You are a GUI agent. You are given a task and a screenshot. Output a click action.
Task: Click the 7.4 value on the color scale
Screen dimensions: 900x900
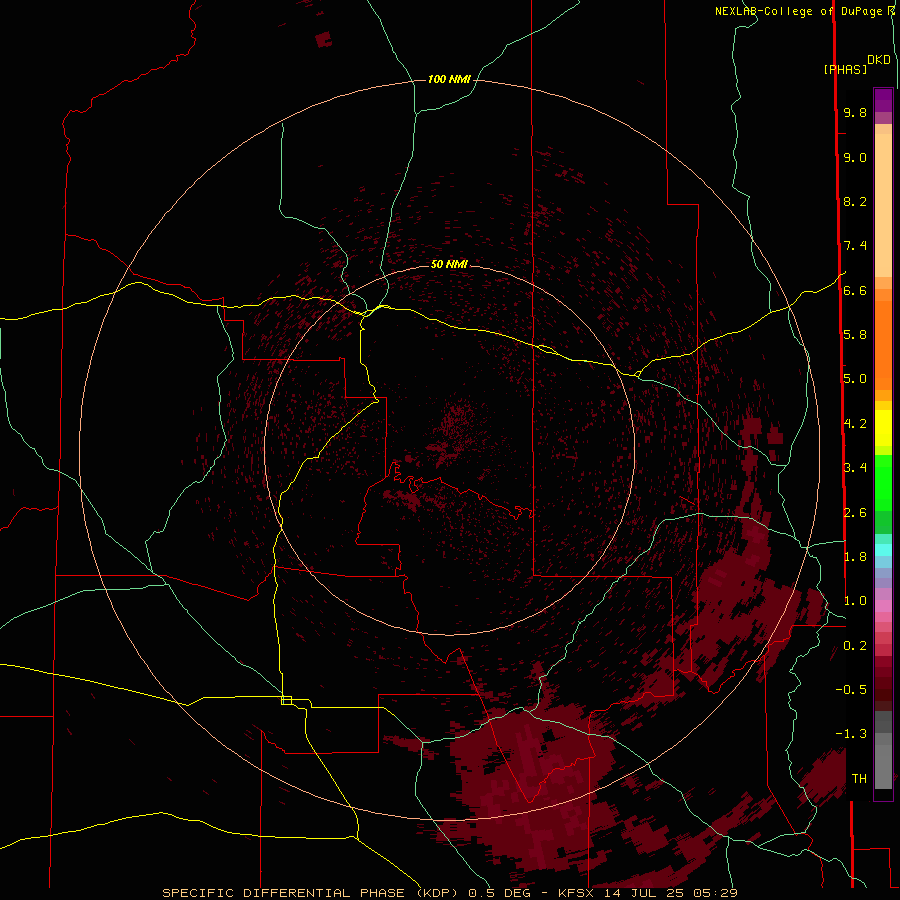coord(855,246)
